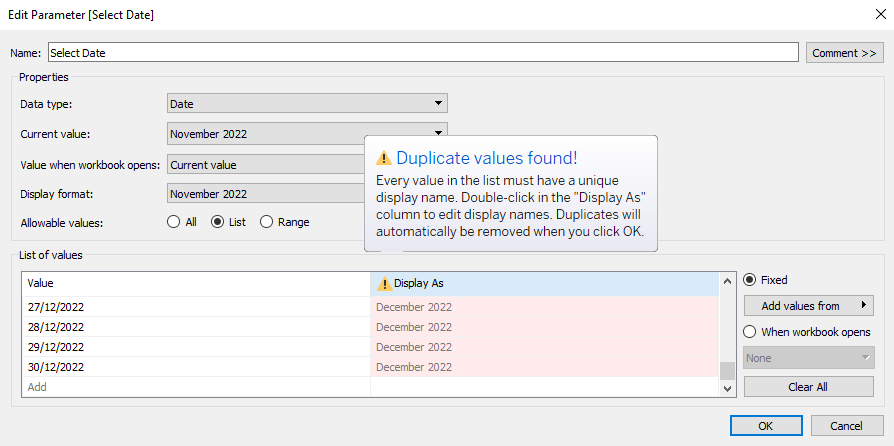Expand the Current value dropdown
The image size is (894, 446).
[306, 133]
